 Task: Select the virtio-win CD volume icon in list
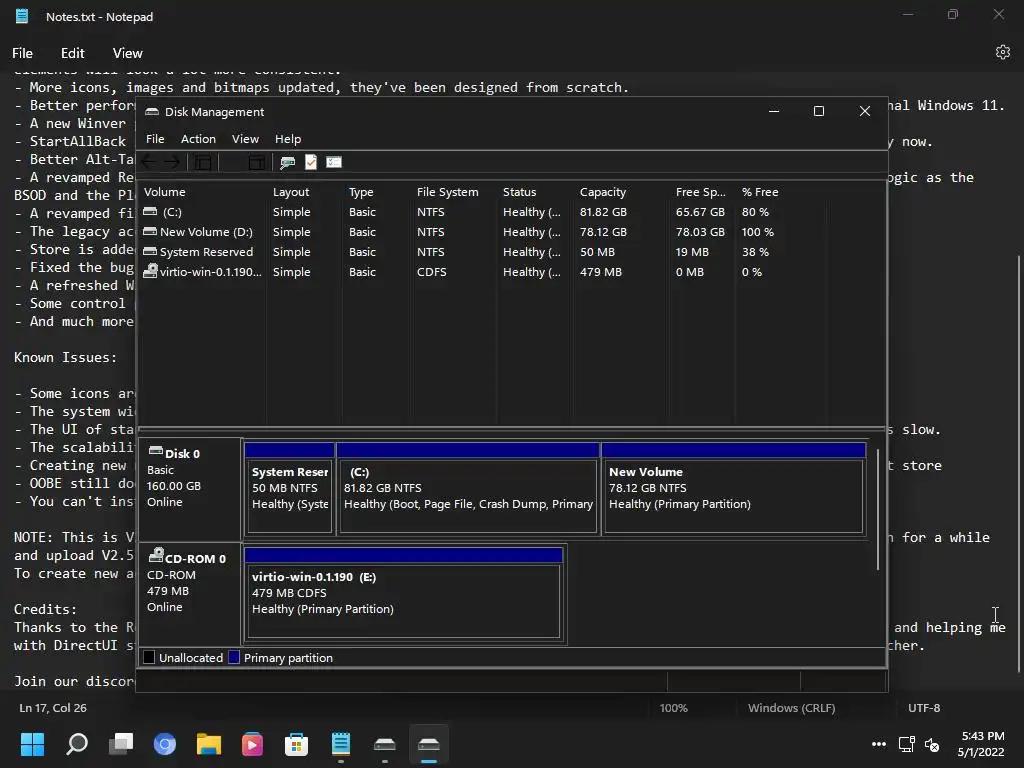click(x=150, y=270)
